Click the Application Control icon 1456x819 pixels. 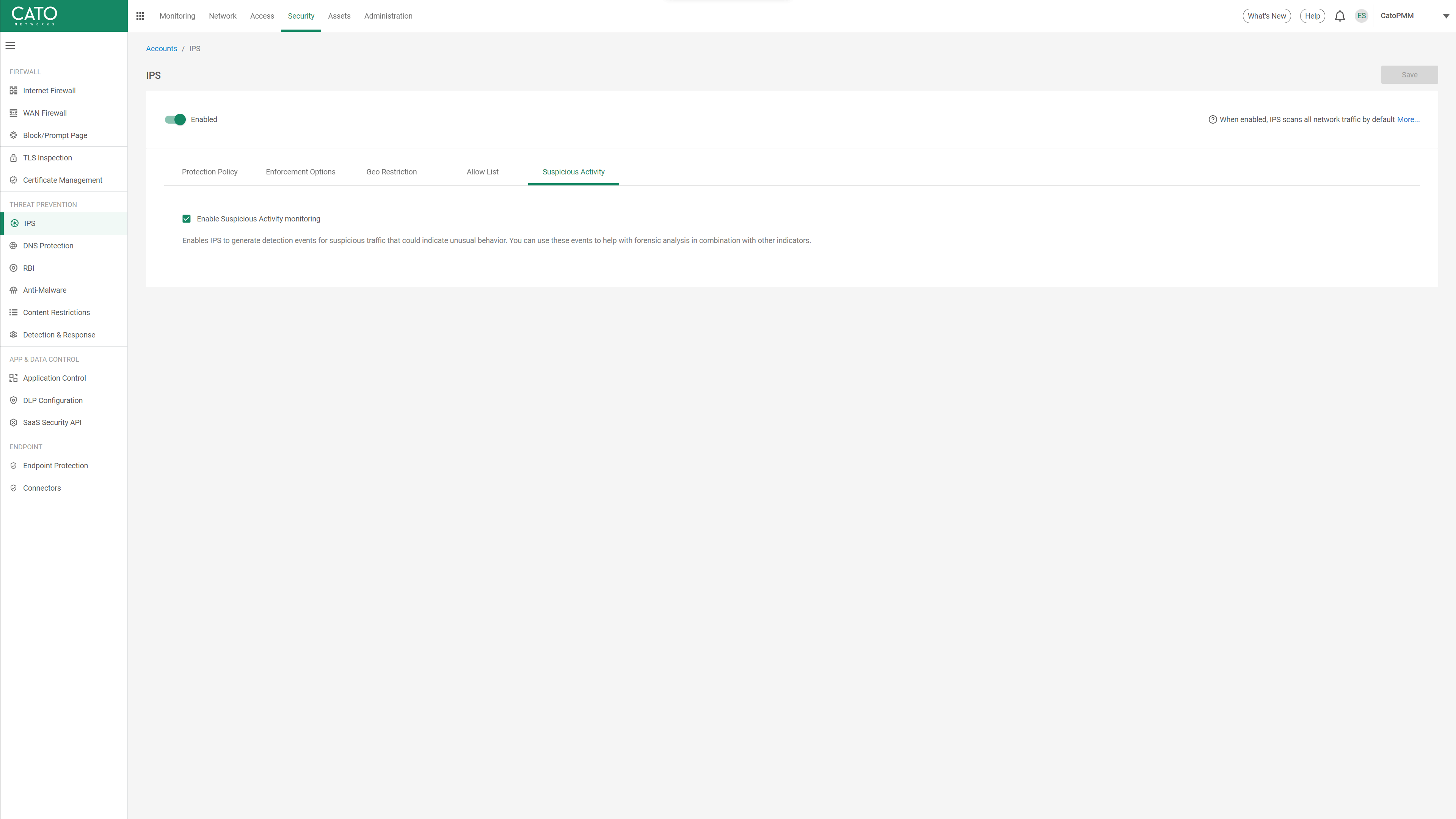point(14,378)
